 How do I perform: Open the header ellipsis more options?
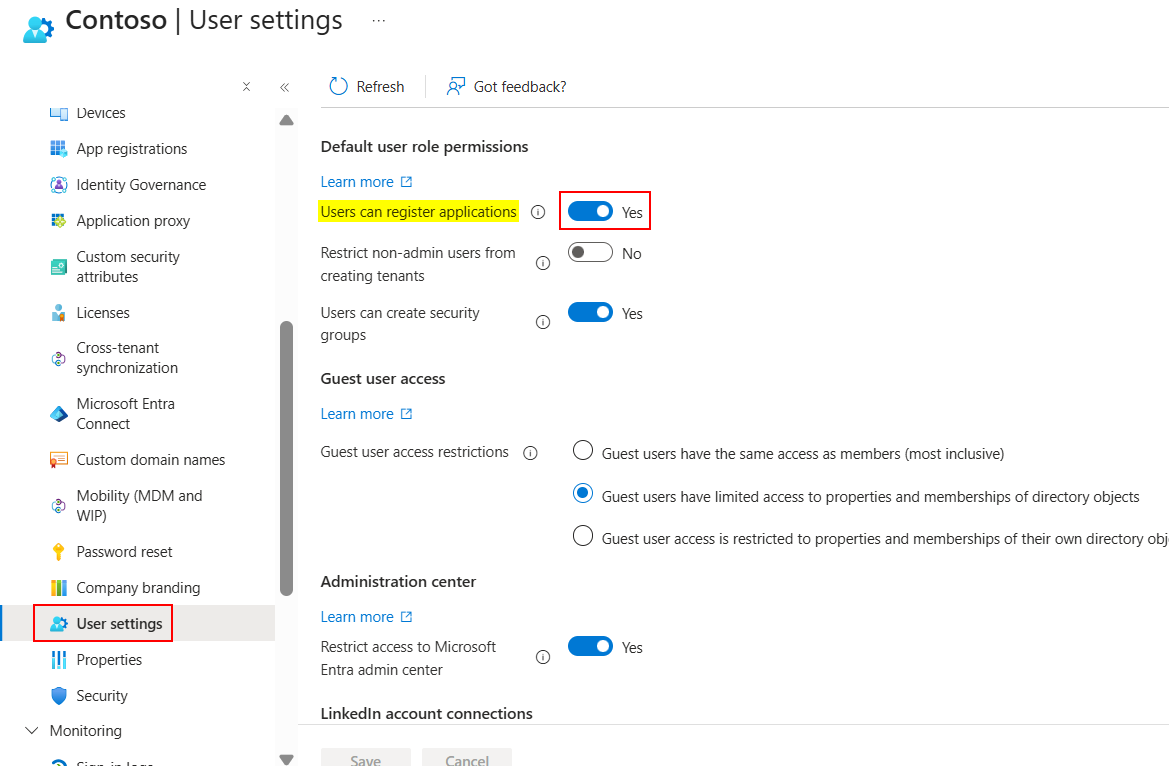point(379,21)
